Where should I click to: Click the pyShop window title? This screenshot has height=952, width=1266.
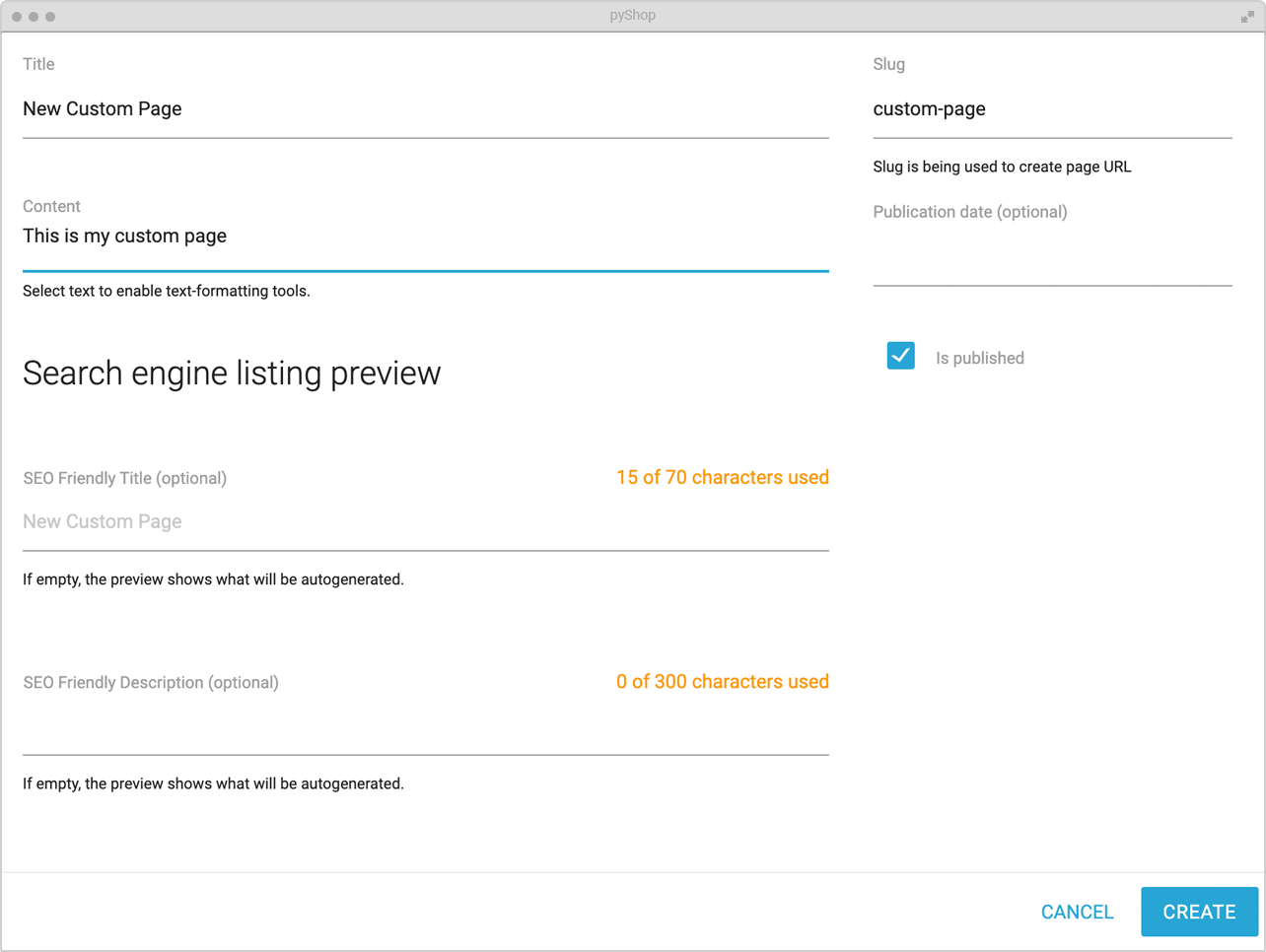point(632,16)
